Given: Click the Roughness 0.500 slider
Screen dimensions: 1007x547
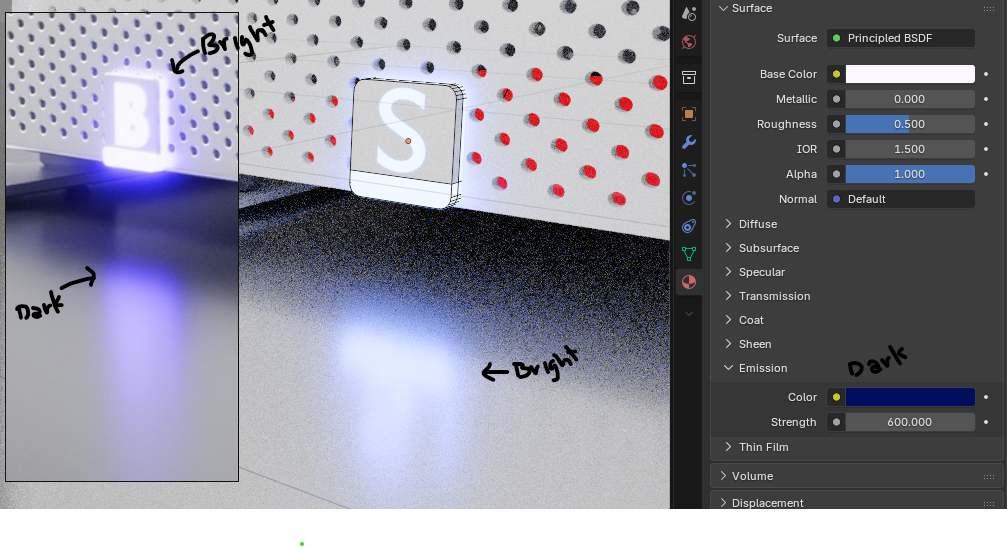Looking at the screenshot, I should pyautogui.click(x=910, y=124).
